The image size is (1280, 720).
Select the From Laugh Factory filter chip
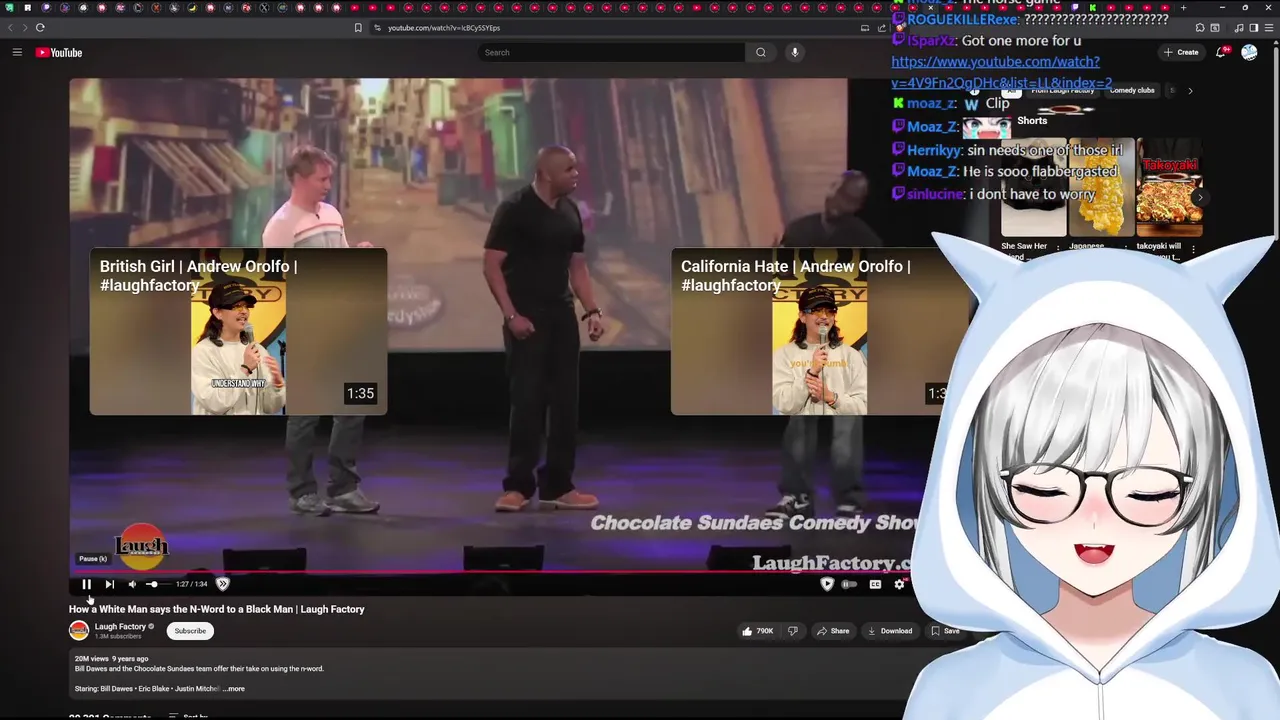[x=1063, y=91]
